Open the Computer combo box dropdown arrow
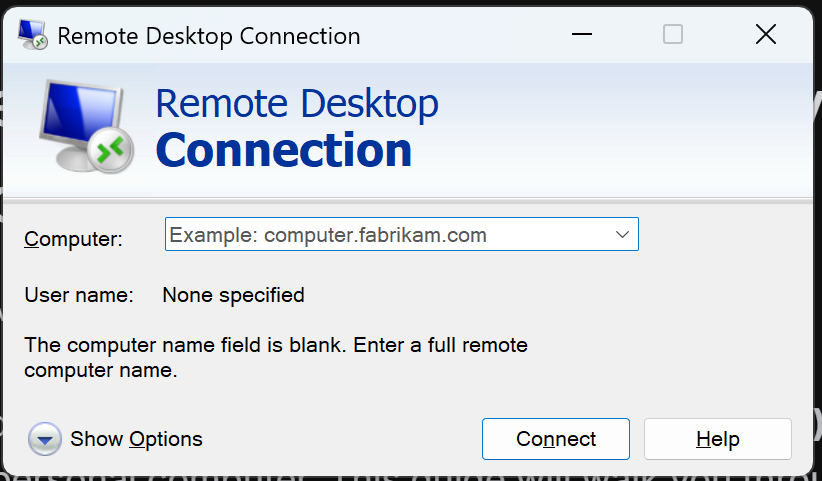This screenshot has height=481, width=822. pos(622,234)
